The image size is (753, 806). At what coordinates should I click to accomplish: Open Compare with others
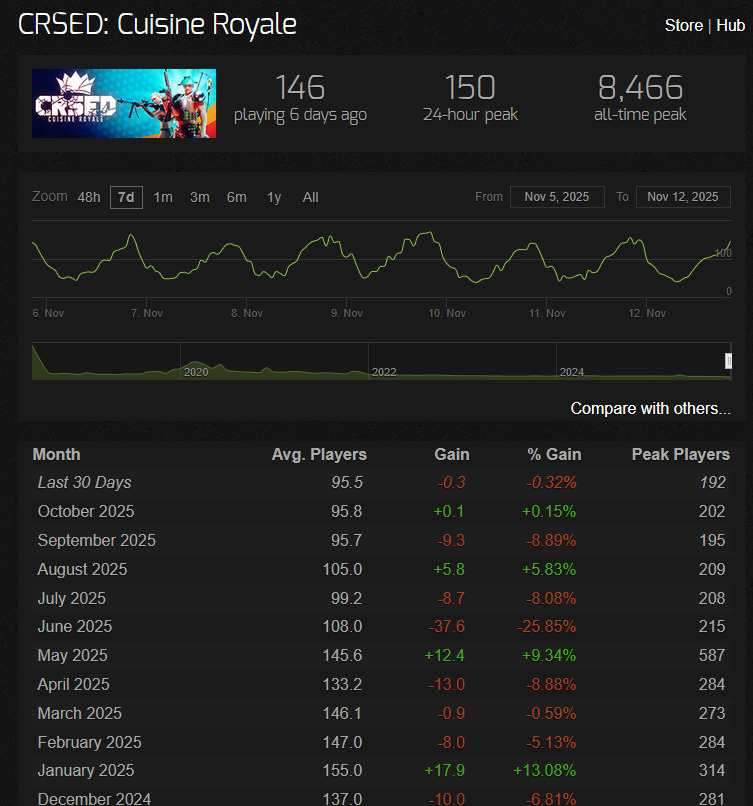click(650, 408)
